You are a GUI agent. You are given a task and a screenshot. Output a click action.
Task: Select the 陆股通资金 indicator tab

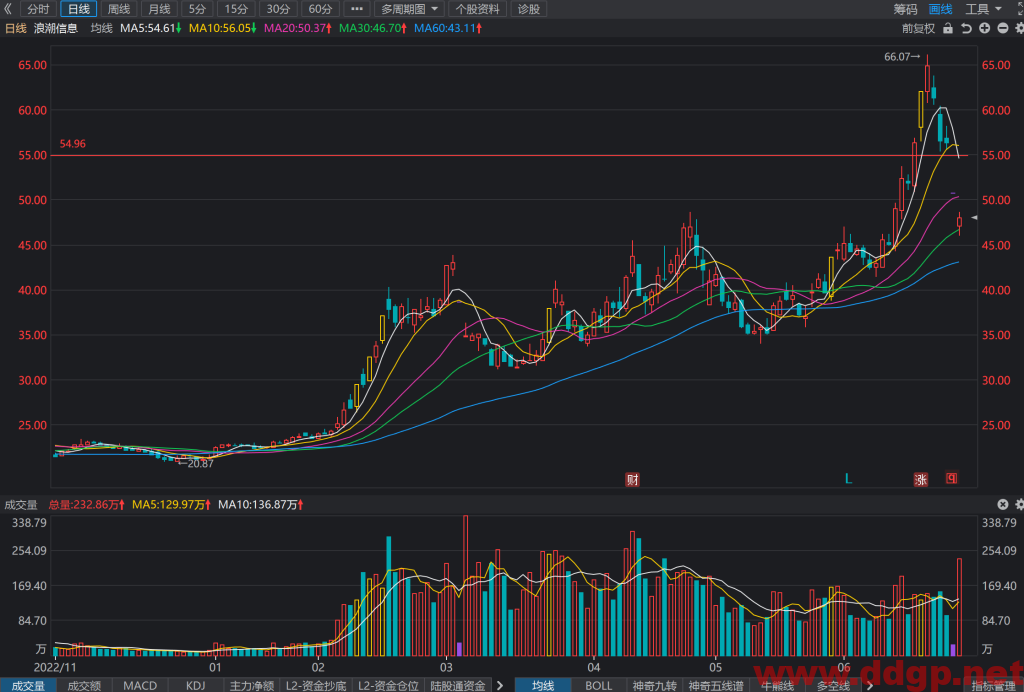pos(458,685)
